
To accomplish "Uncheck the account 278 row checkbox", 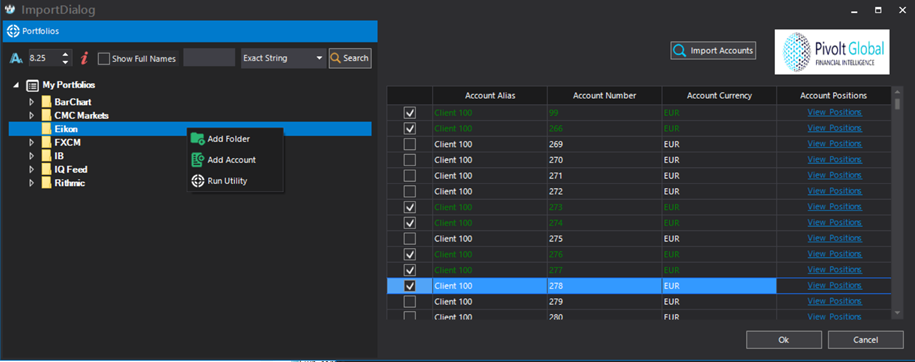I will (410, 286).
